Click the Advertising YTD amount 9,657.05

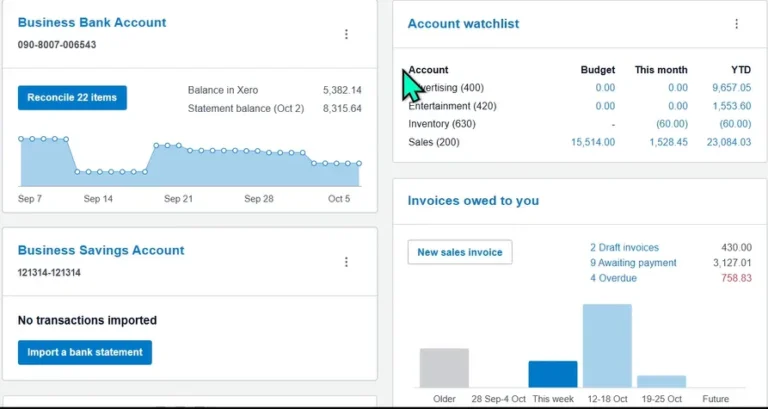click(x=730, y=88)
